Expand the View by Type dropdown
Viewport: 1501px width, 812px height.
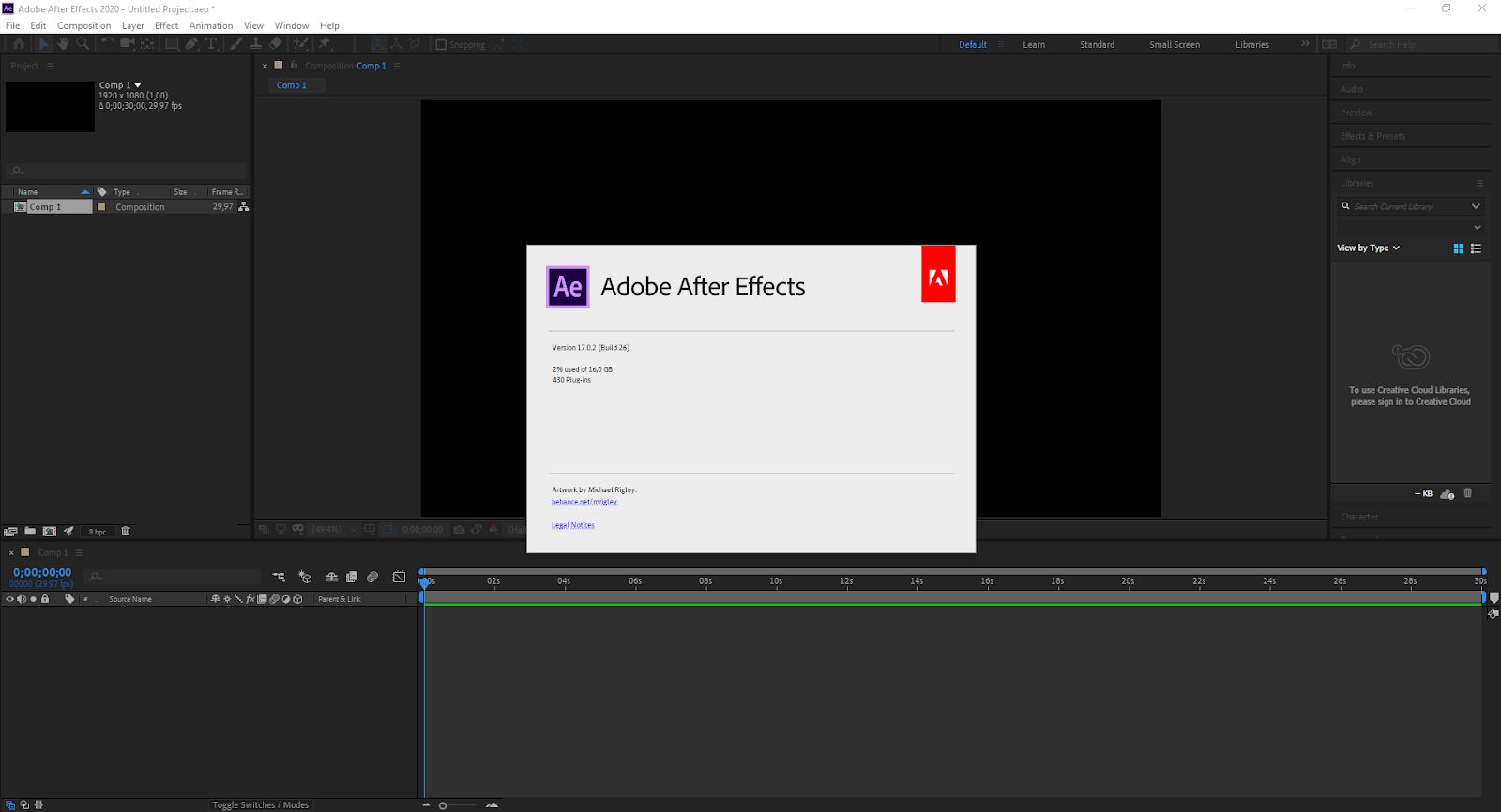coord(1369,248)
